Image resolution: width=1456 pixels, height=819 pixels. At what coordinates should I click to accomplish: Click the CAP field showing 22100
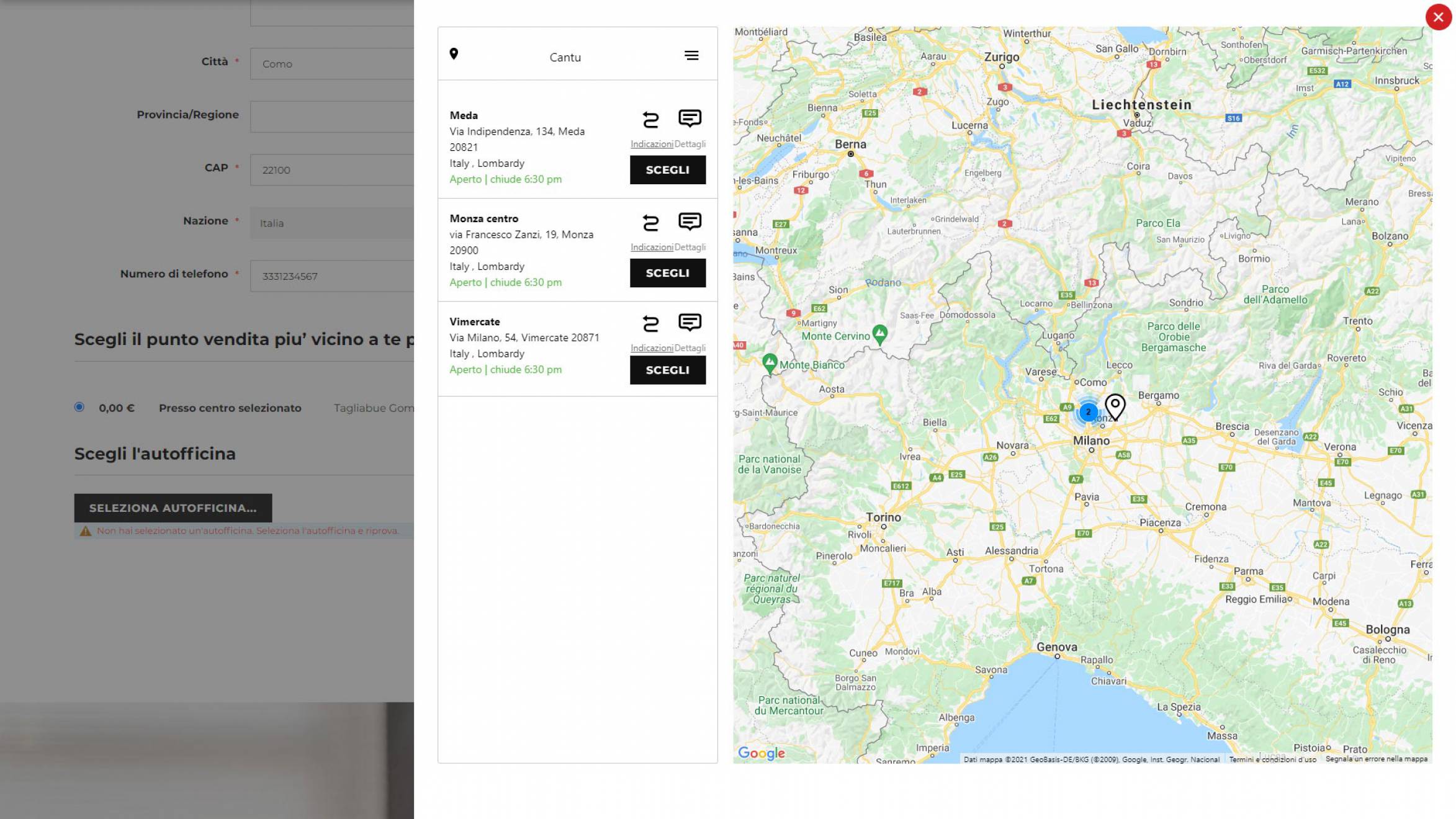point(332,170)
